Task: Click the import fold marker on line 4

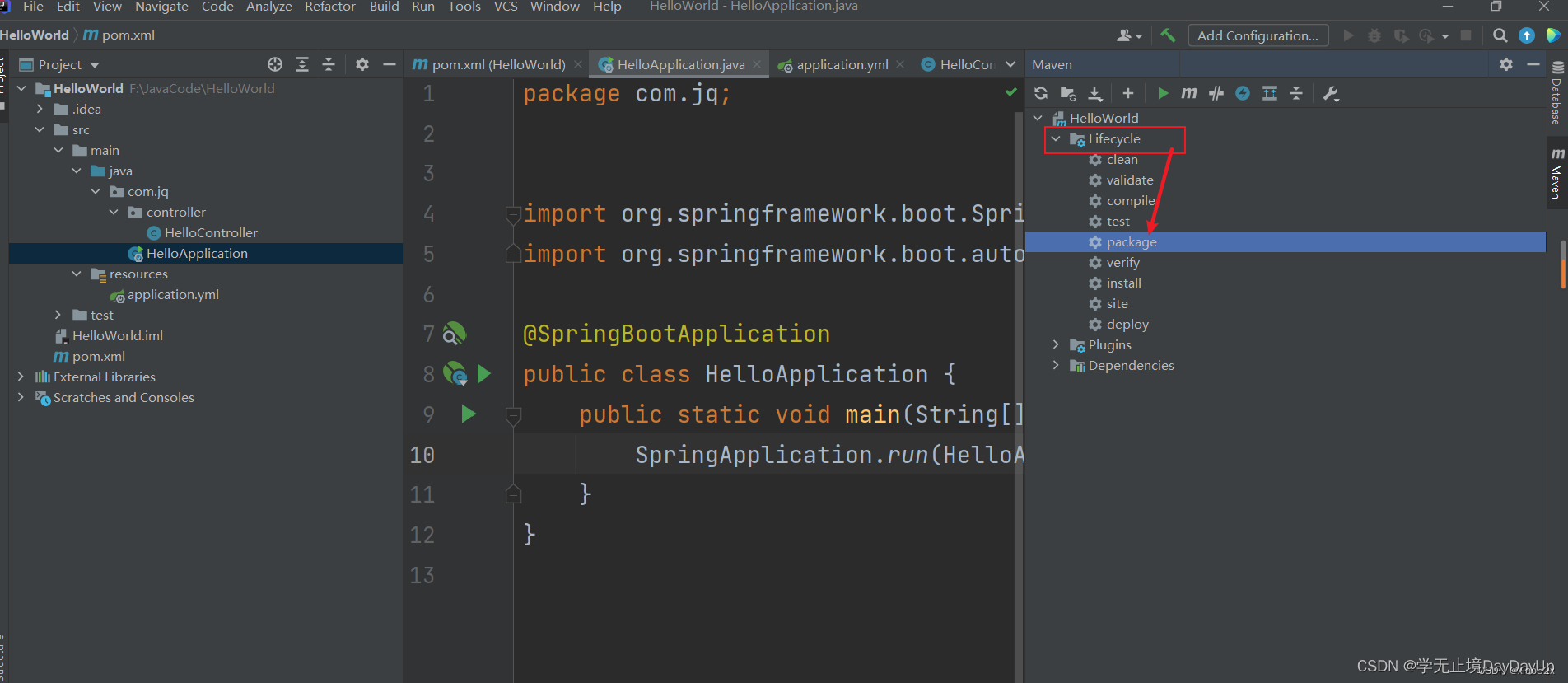Action: 513,215
